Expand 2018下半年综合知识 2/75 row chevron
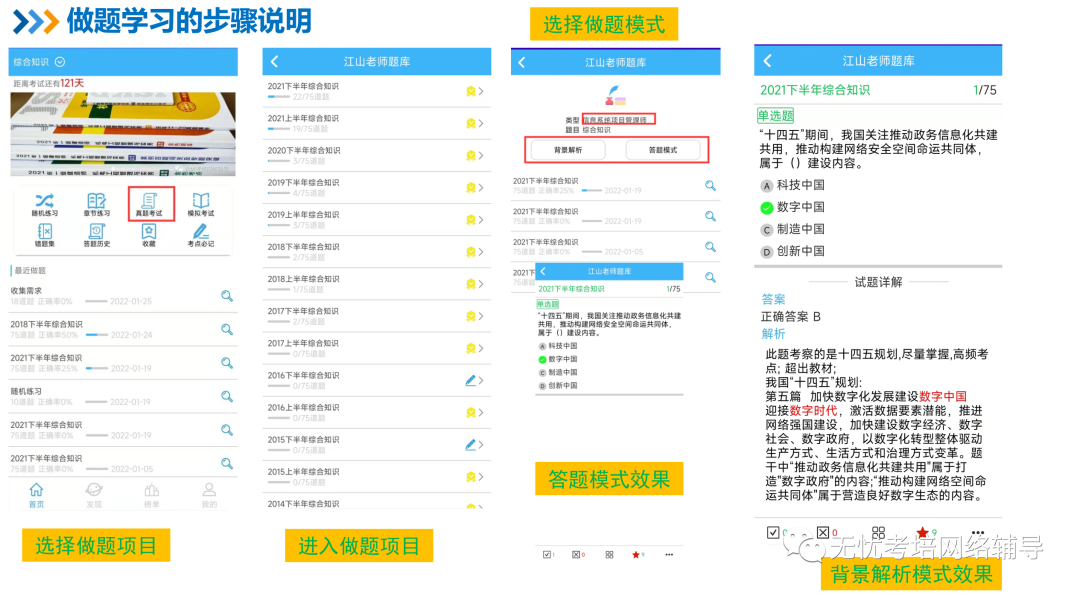Screen dimensions: 1080x595 481,252
